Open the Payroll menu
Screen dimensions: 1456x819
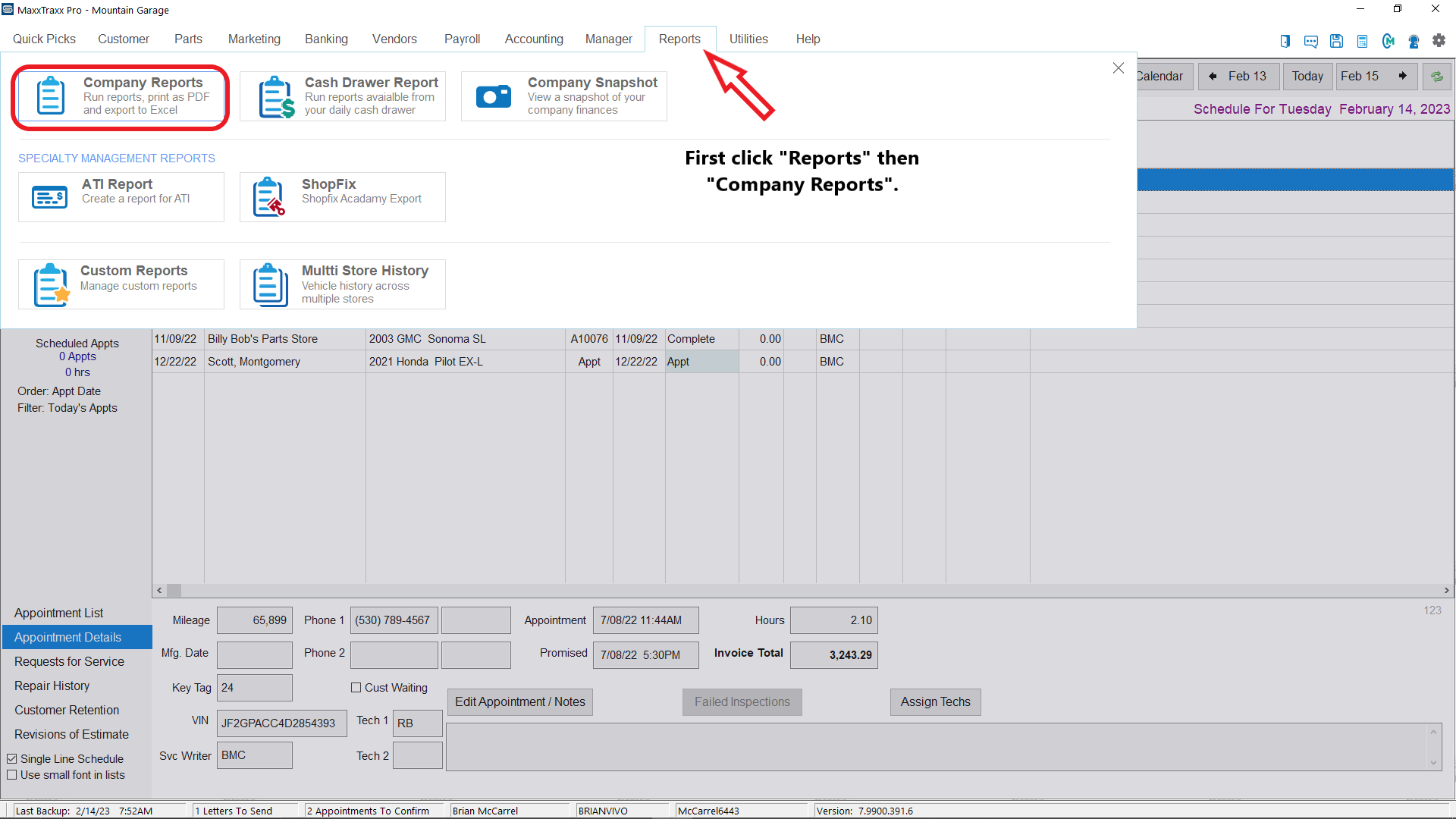(x=462, y=39)
